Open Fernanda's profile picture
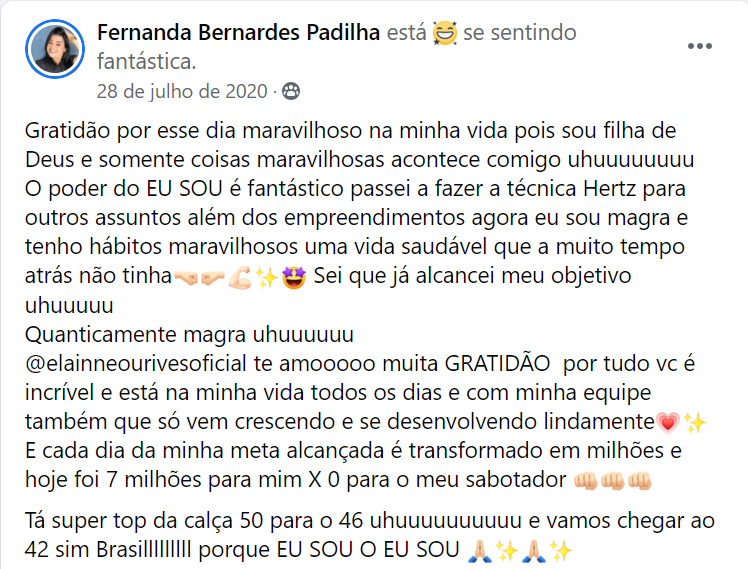The height and width of the screenshot is (569, 748). point(57,49)
